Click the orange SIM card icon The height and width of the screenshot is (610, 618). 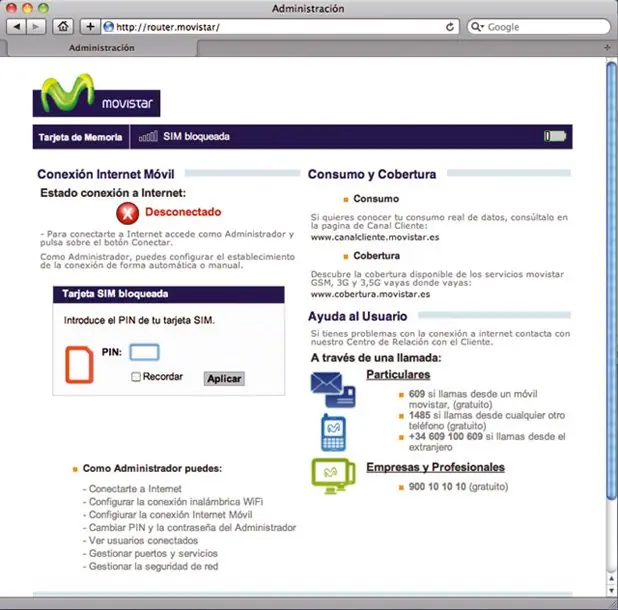pos(79,365)
